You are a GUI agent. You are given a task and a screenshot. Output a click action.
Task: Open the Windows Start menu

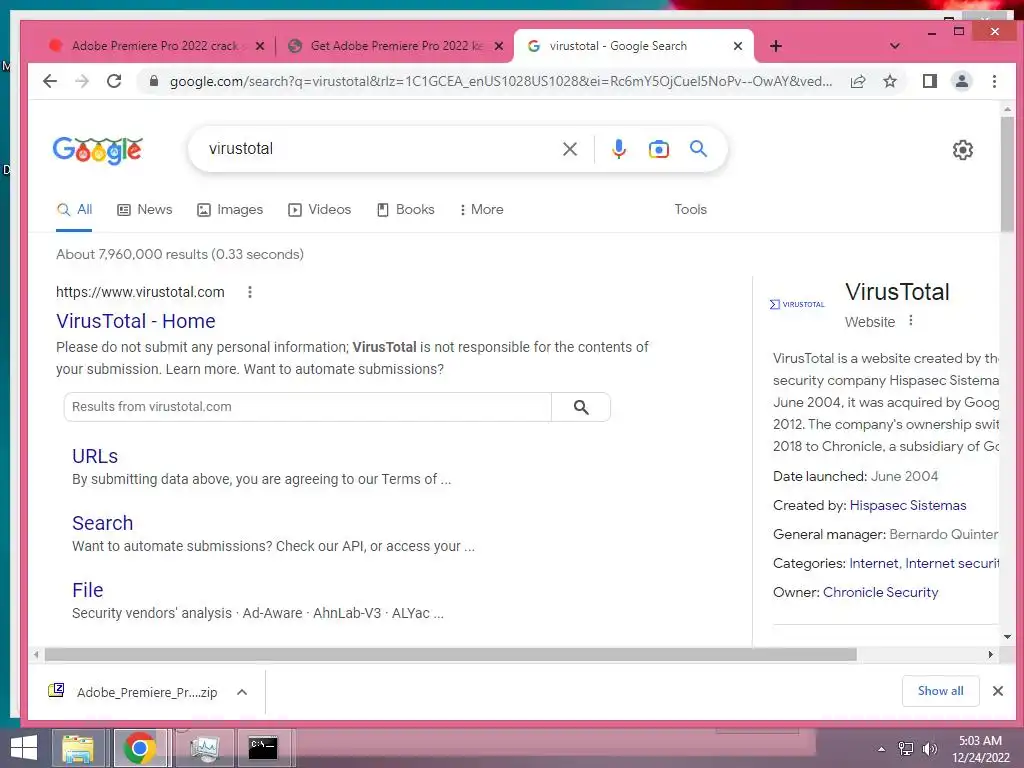pyautogui.click(x=24, y=748)
